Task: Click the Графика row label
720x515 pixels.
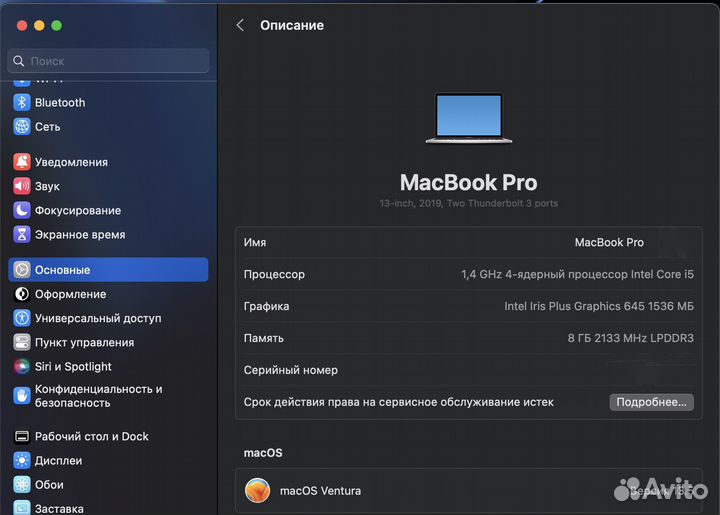Action: click(x=266, y=306)
